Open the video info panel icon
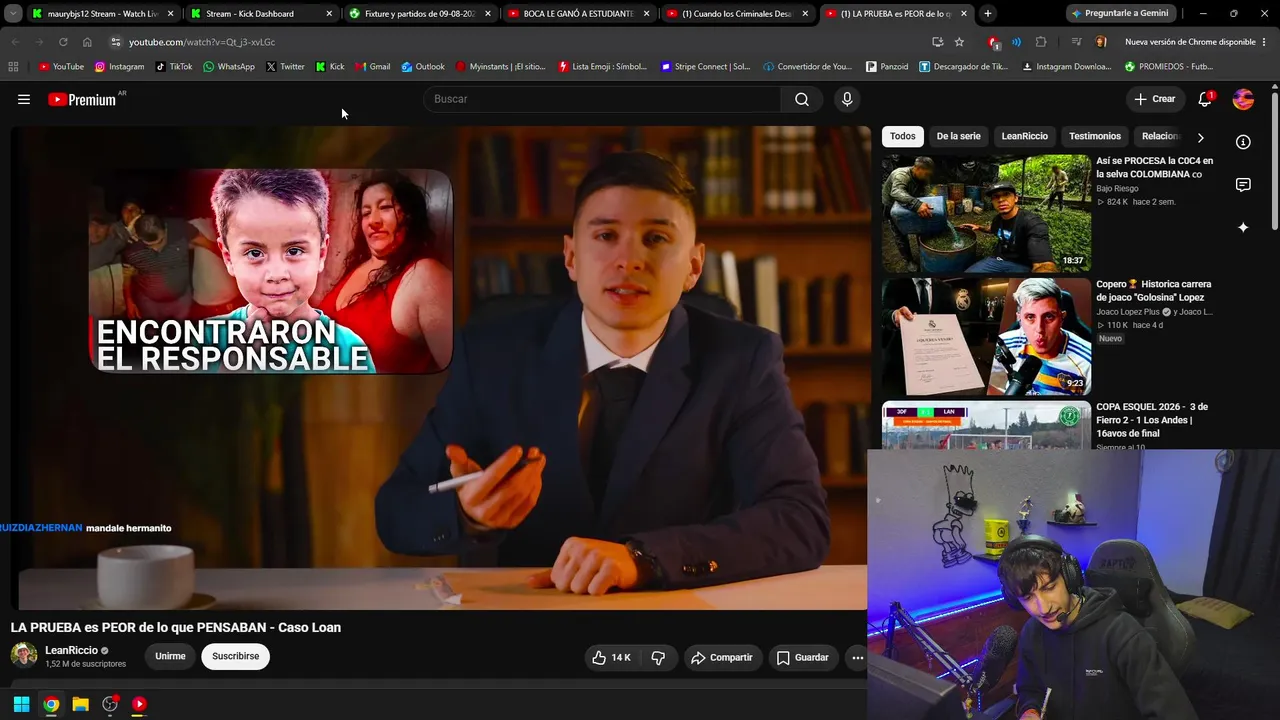 coord(1243,142)
